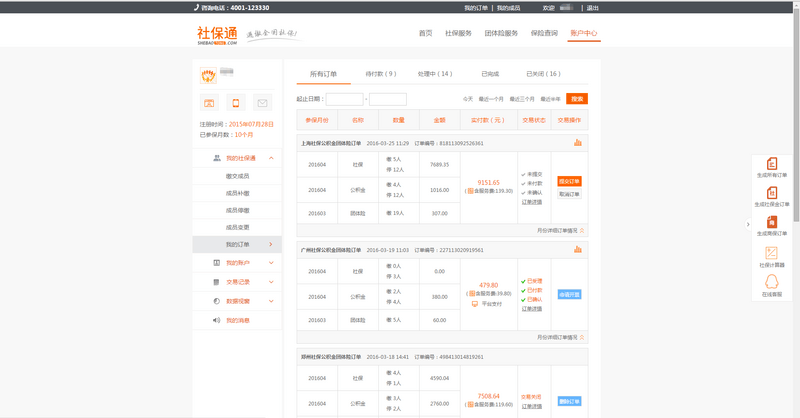Click the mobile phone binding icon
Screen dimensions: 800x418
[x=236, y=103]
